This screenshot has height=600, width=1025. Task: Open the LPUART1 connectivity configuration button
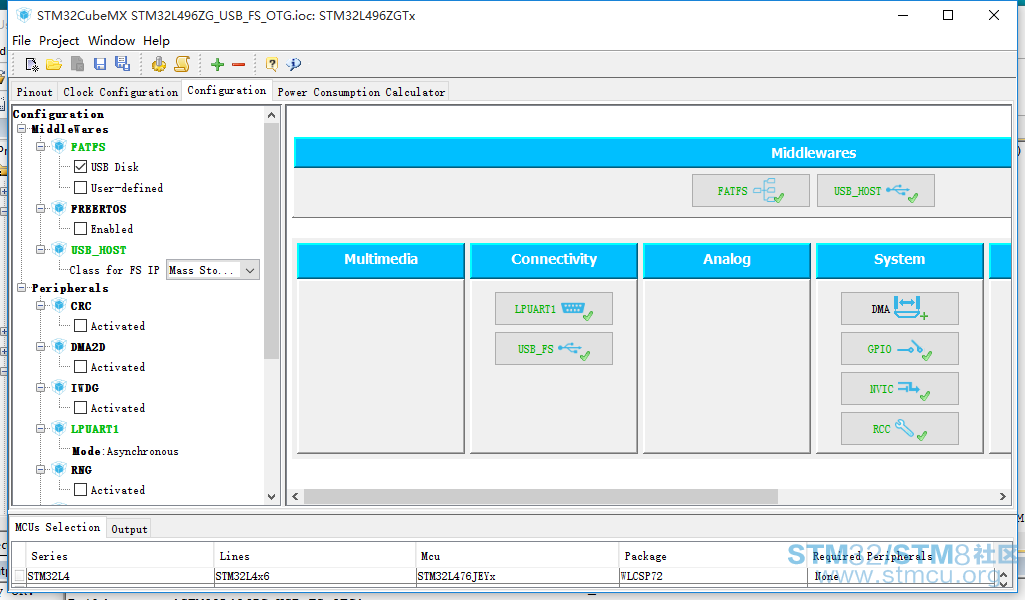(554, 308)
